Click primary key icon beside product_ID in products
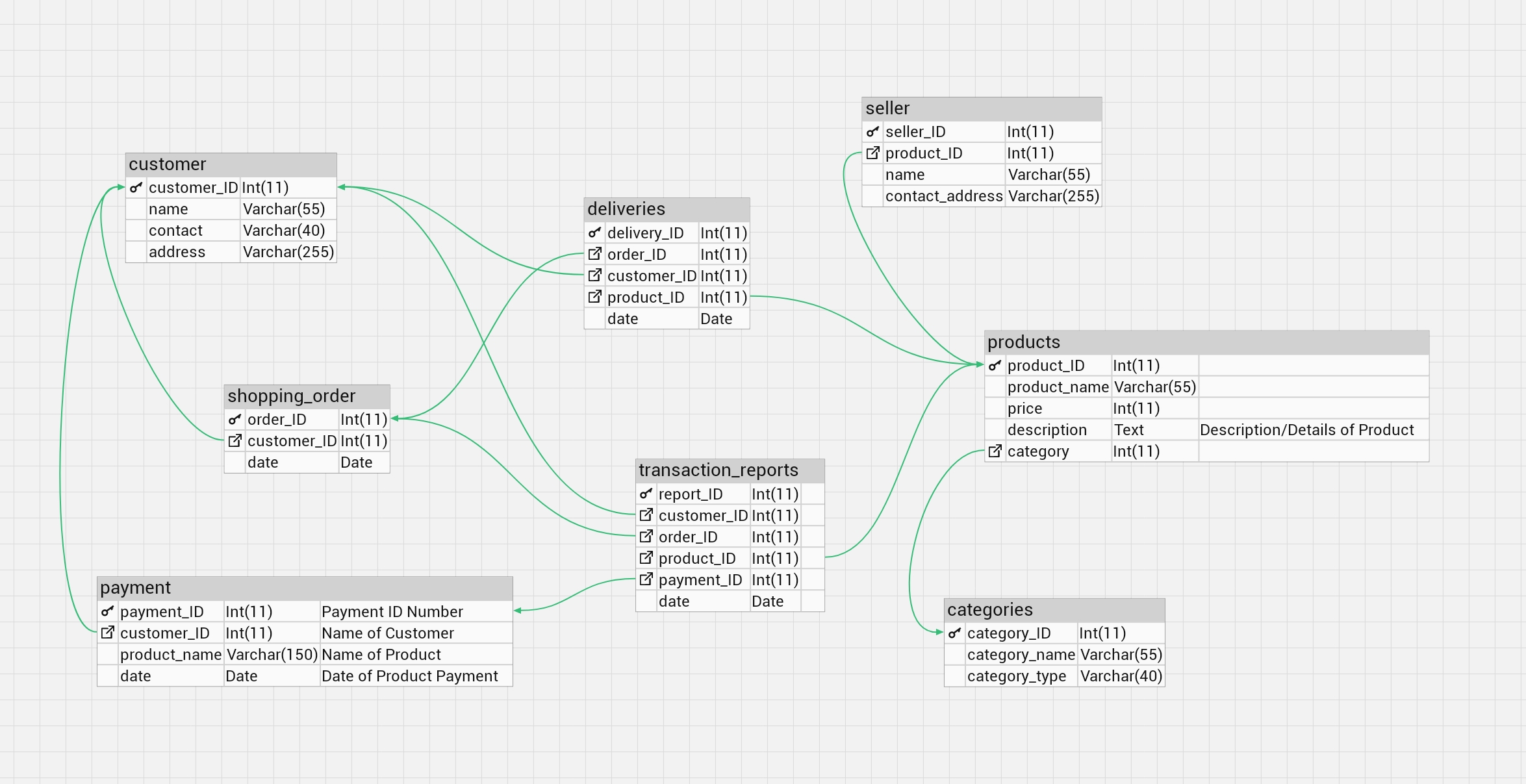The image size is (1526, 784). [995, 366]
